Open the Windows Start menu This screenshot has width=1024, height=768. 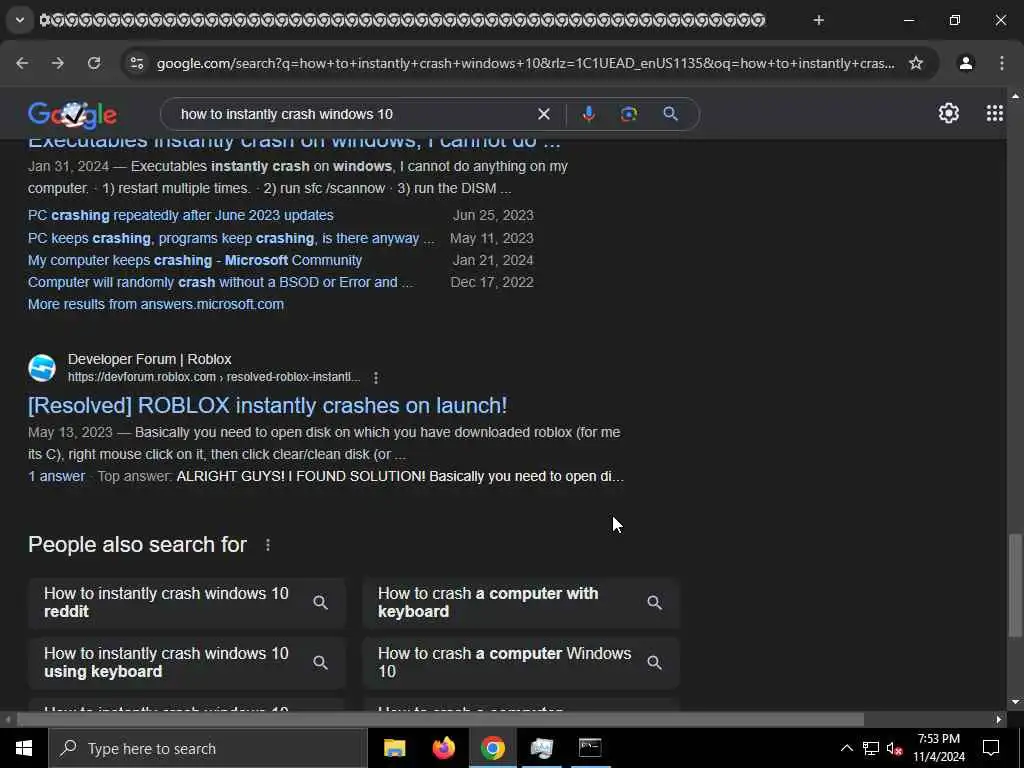[24, 748]
